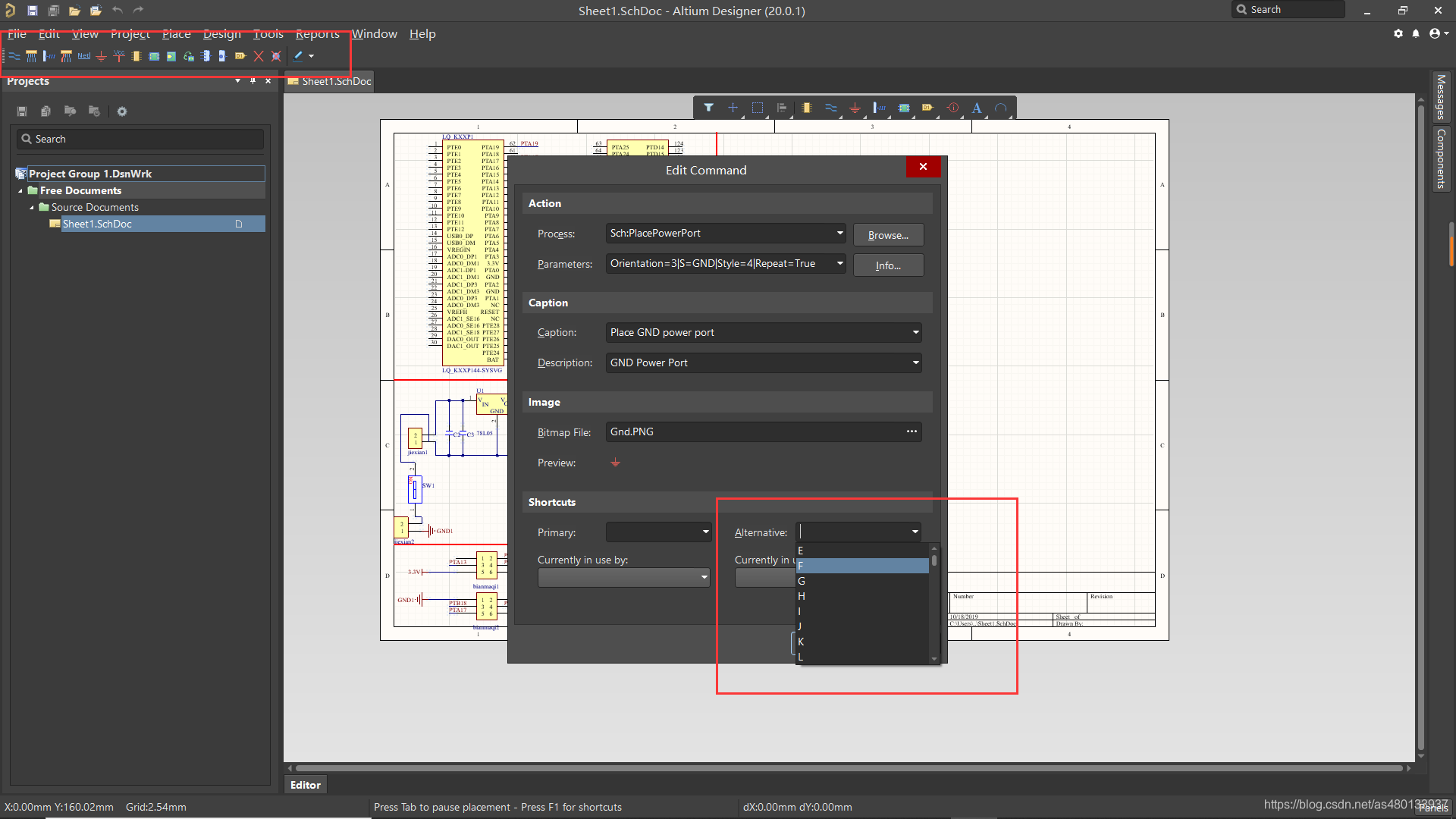Switch to the Components side tab

pyautogui.click(x=1441, y=158)
